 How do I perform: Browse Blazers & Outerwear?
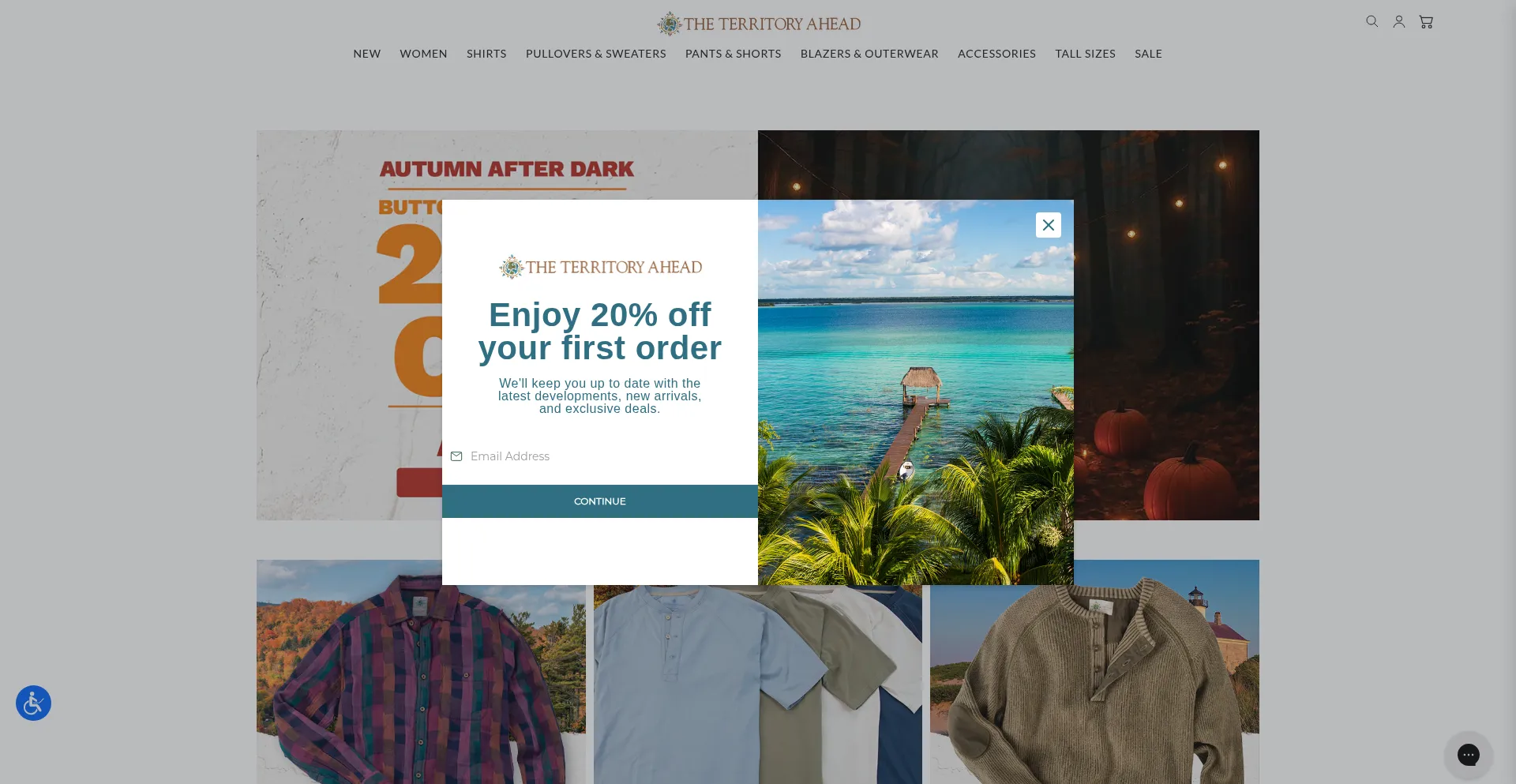click(869, 54)
